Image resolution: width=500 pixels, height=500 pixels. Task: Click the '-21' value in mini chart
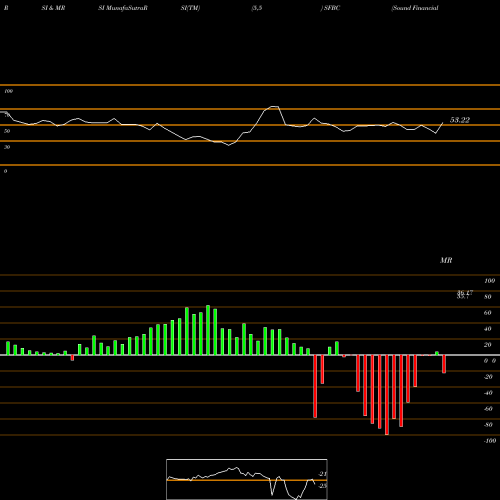coord(322,474)
